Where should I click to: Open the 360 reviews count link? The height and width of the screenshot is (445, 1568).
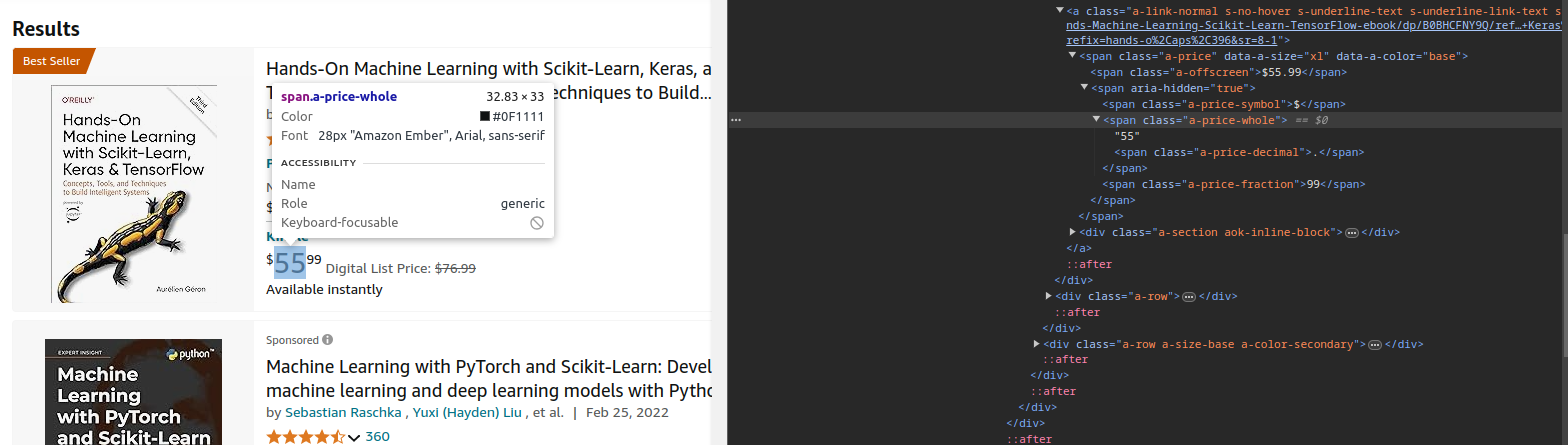coord(377,437)
